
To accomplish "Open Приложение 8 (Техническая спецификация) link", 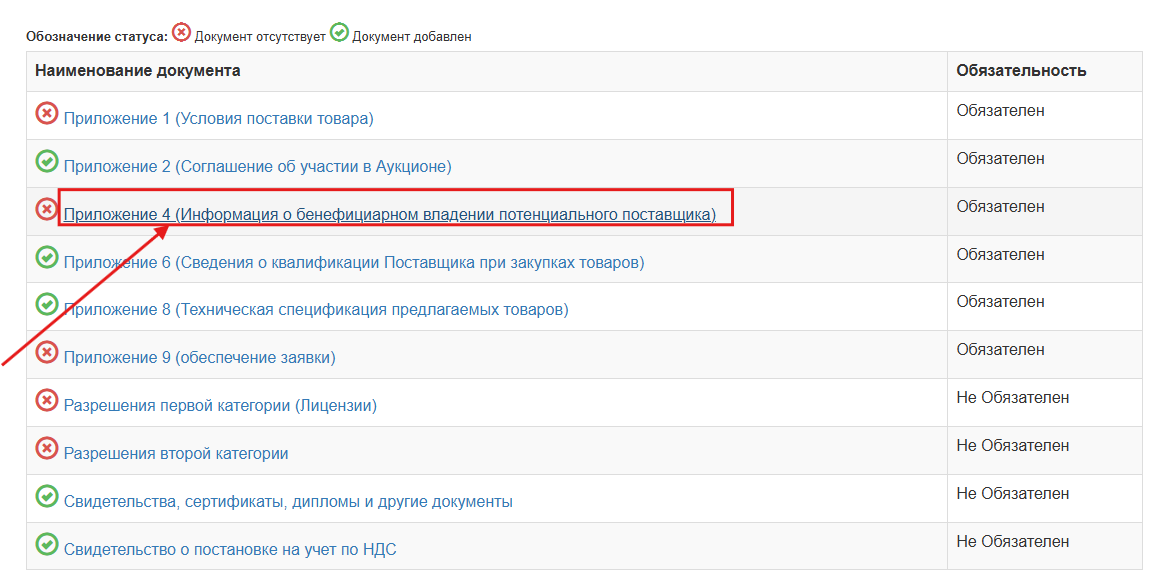I will point(316,310).
